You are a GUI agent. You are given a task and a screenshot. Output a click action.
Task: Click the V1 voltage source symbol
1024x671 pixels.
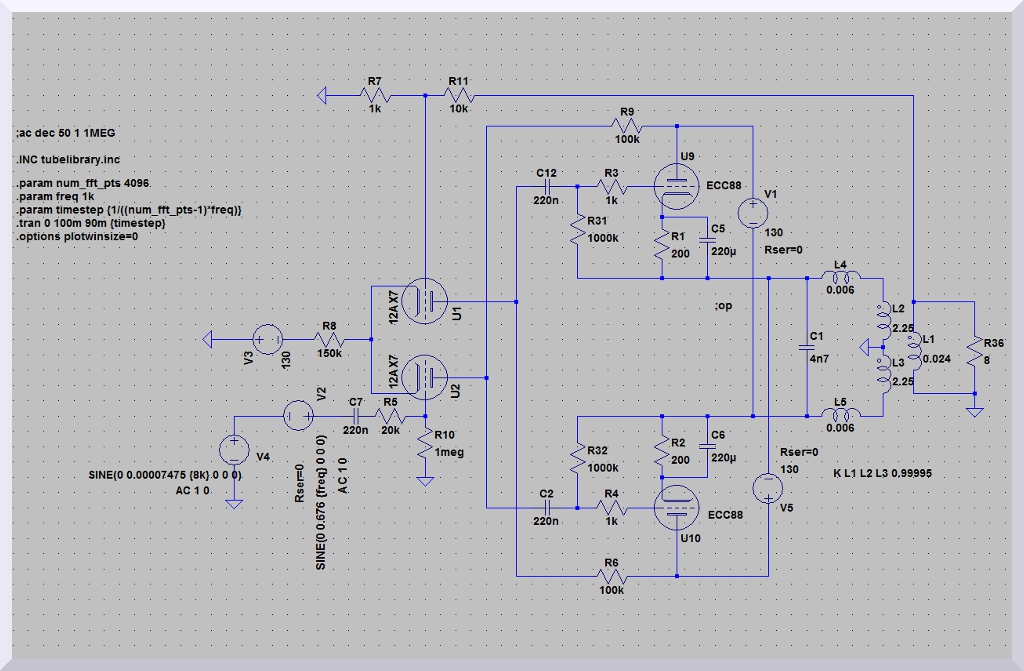click(751, 213)
